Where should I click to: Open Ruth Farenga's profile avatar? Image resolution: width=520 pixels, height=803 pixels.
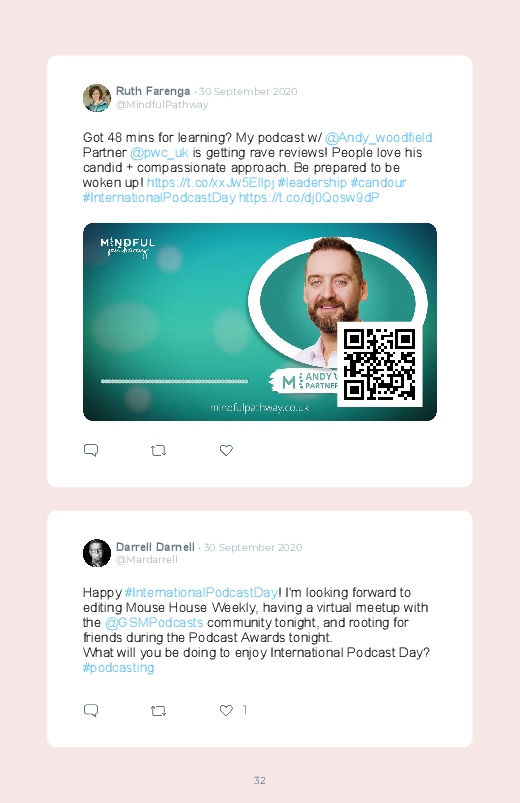click(x=97, y=98)
